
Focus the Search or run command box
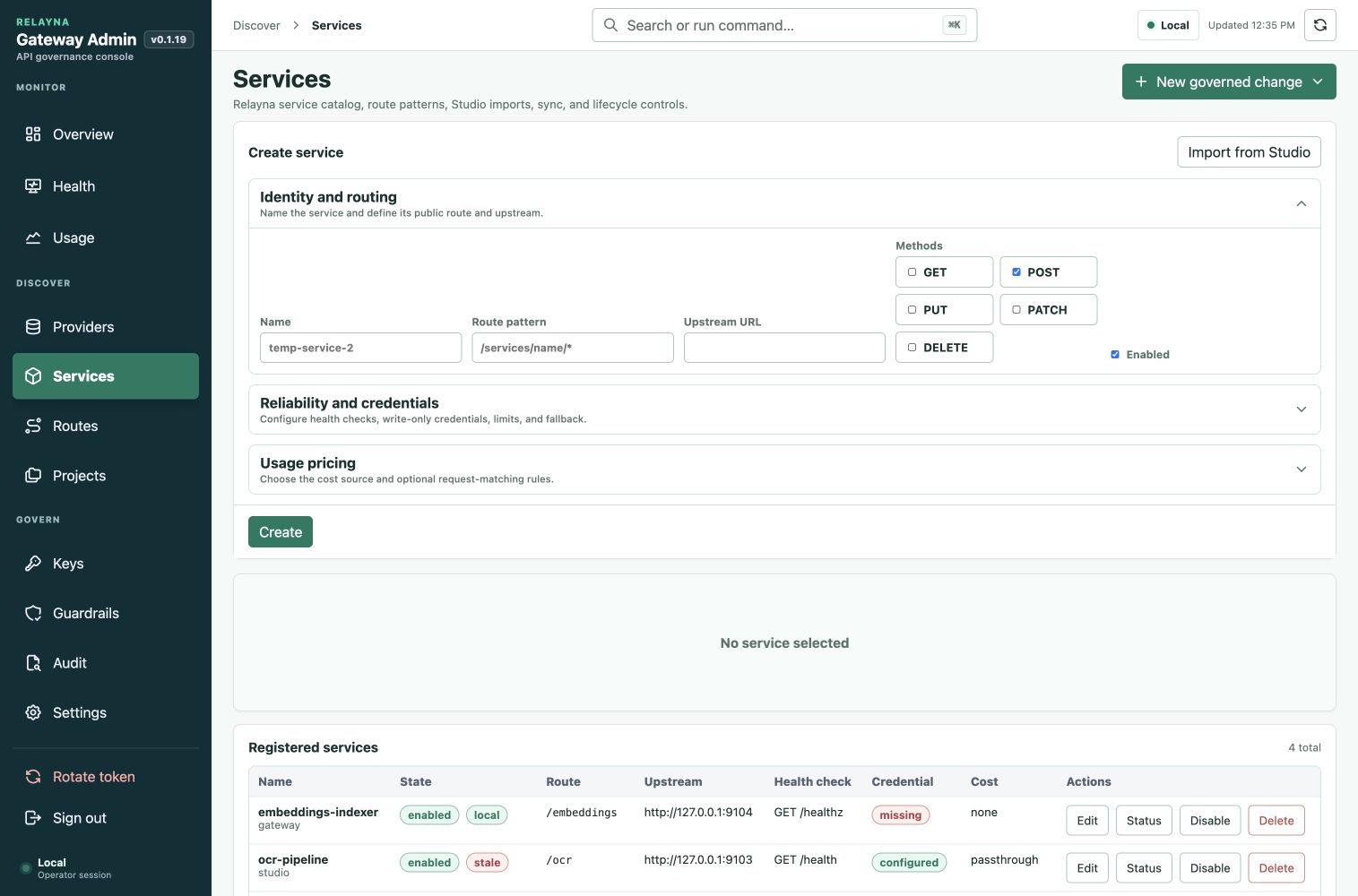[x=784, y=25]
